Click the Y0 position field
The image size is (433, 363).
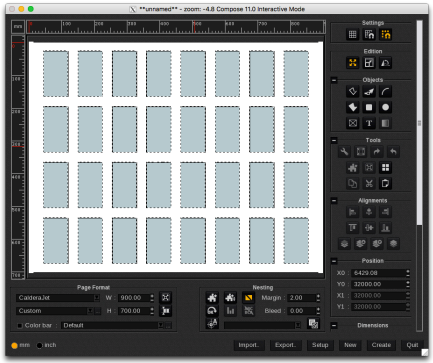tap(378, 284)
